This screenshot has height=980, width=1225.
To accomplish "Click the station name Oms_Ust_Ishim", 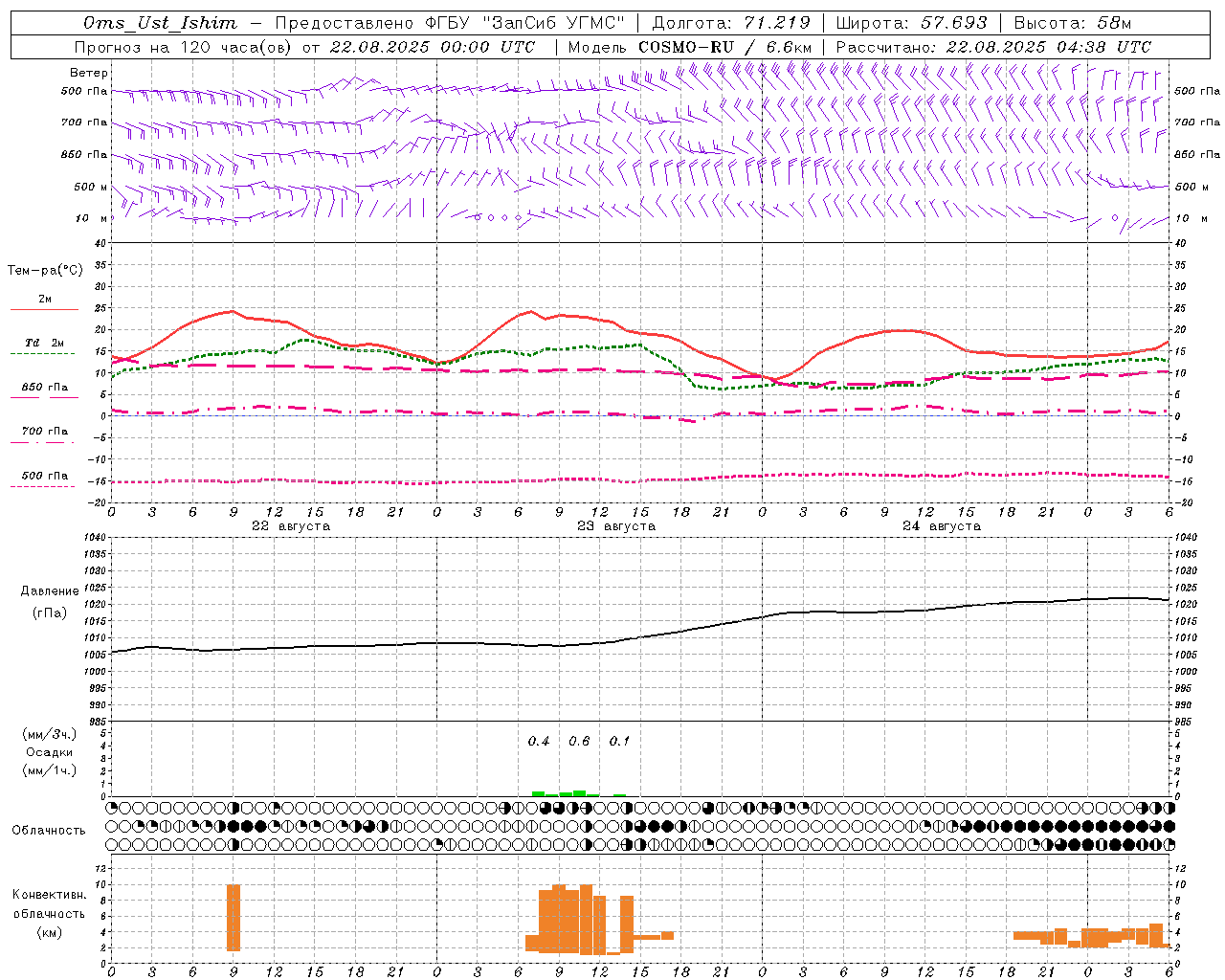I will pyautogui.click(x=160, y=23).
